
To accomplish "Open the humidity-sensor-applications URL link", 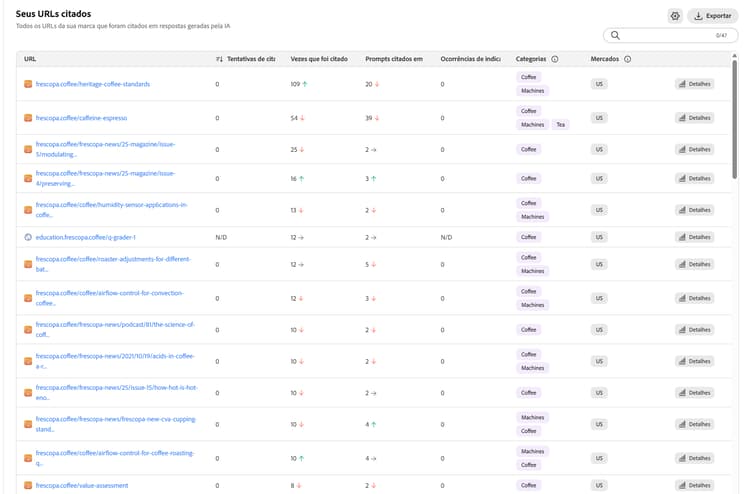I will (111, 210).
